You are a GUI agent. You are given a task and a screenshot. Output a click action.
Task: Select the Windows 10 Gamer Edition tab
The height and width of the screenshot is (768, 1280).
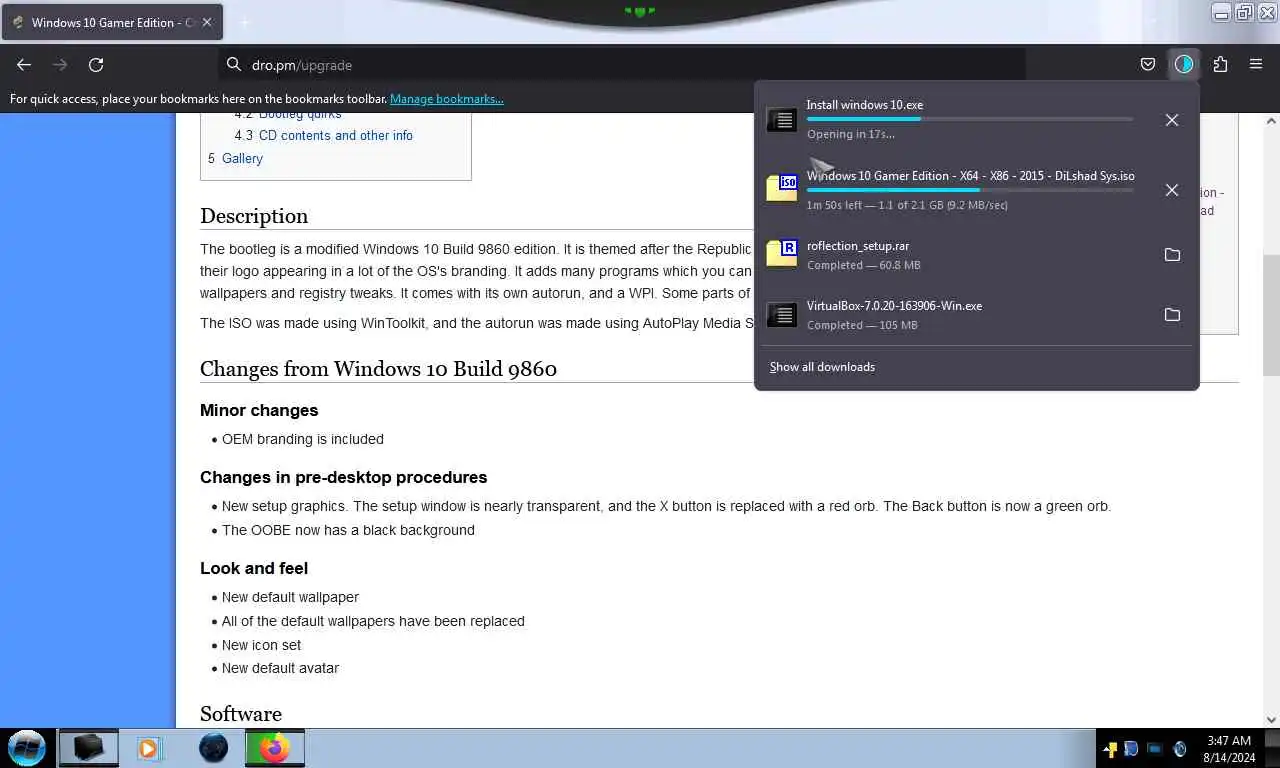112,22
